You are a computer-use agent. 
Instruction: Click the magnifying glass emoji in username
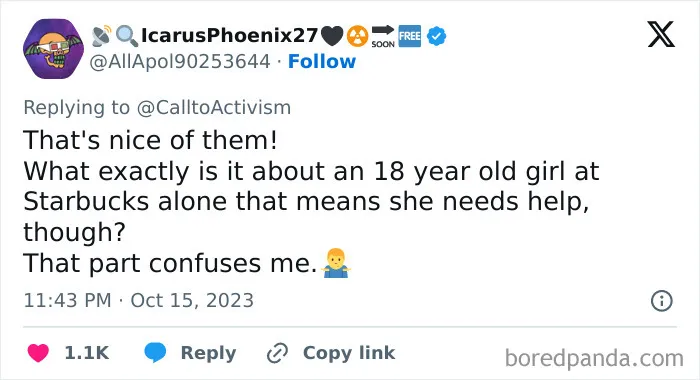127,36
